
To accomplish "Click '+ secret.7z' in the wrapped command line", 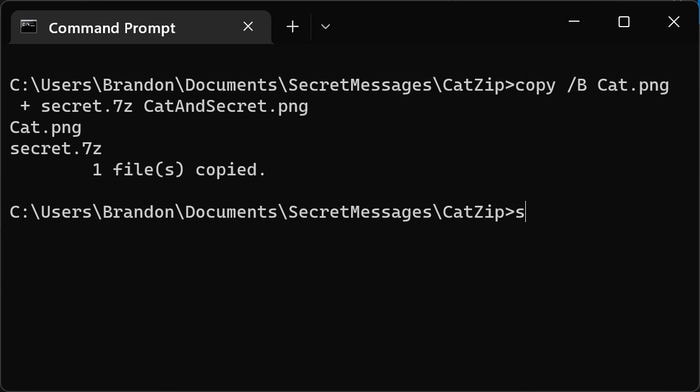I will tap(76, 107).
